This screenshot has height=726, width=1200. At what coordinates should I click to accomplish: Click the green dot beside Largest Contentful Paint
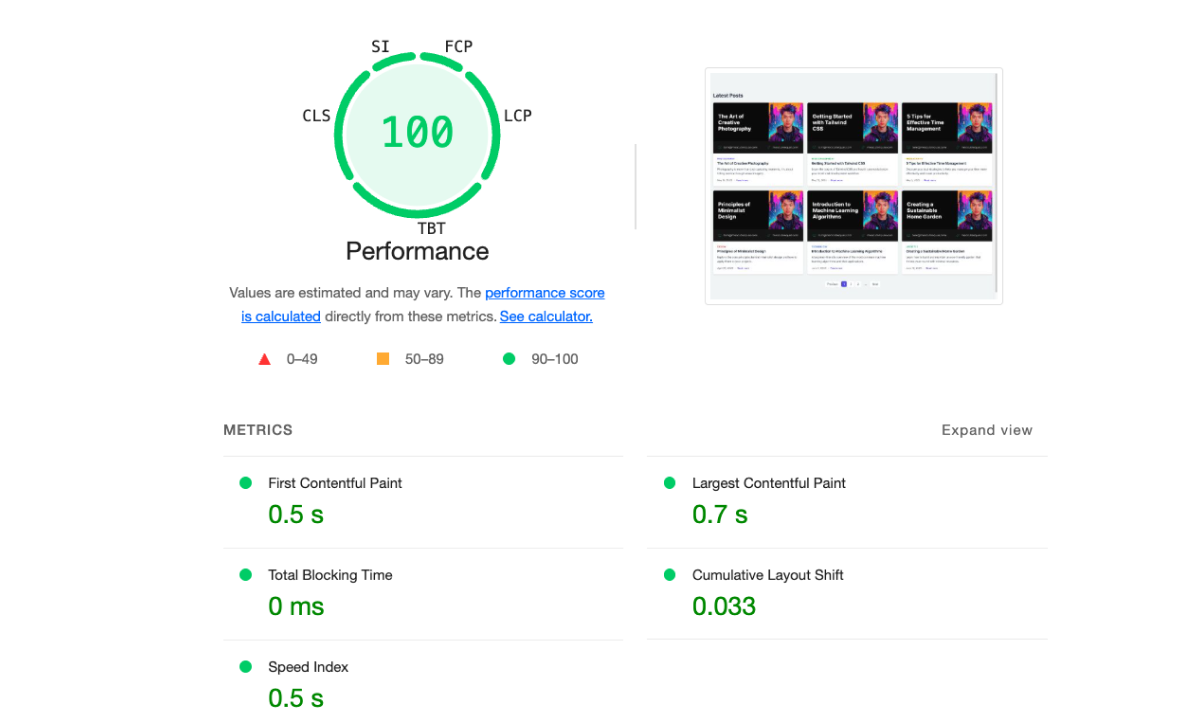point(669,483)
